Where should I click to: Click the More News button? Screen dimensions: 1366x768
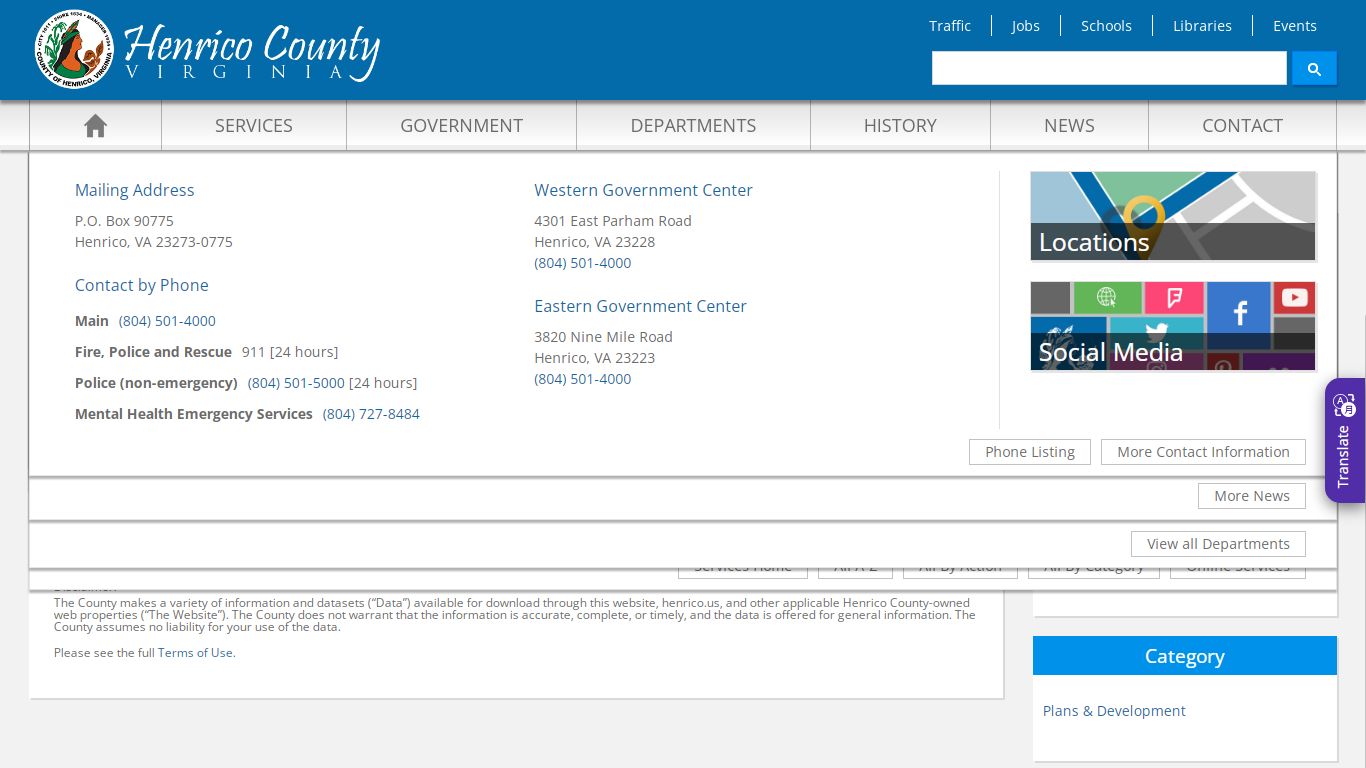coord(1252,496)
